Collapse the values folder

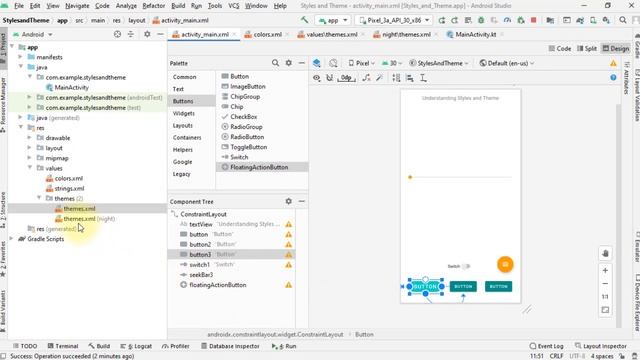pos(30,168)
